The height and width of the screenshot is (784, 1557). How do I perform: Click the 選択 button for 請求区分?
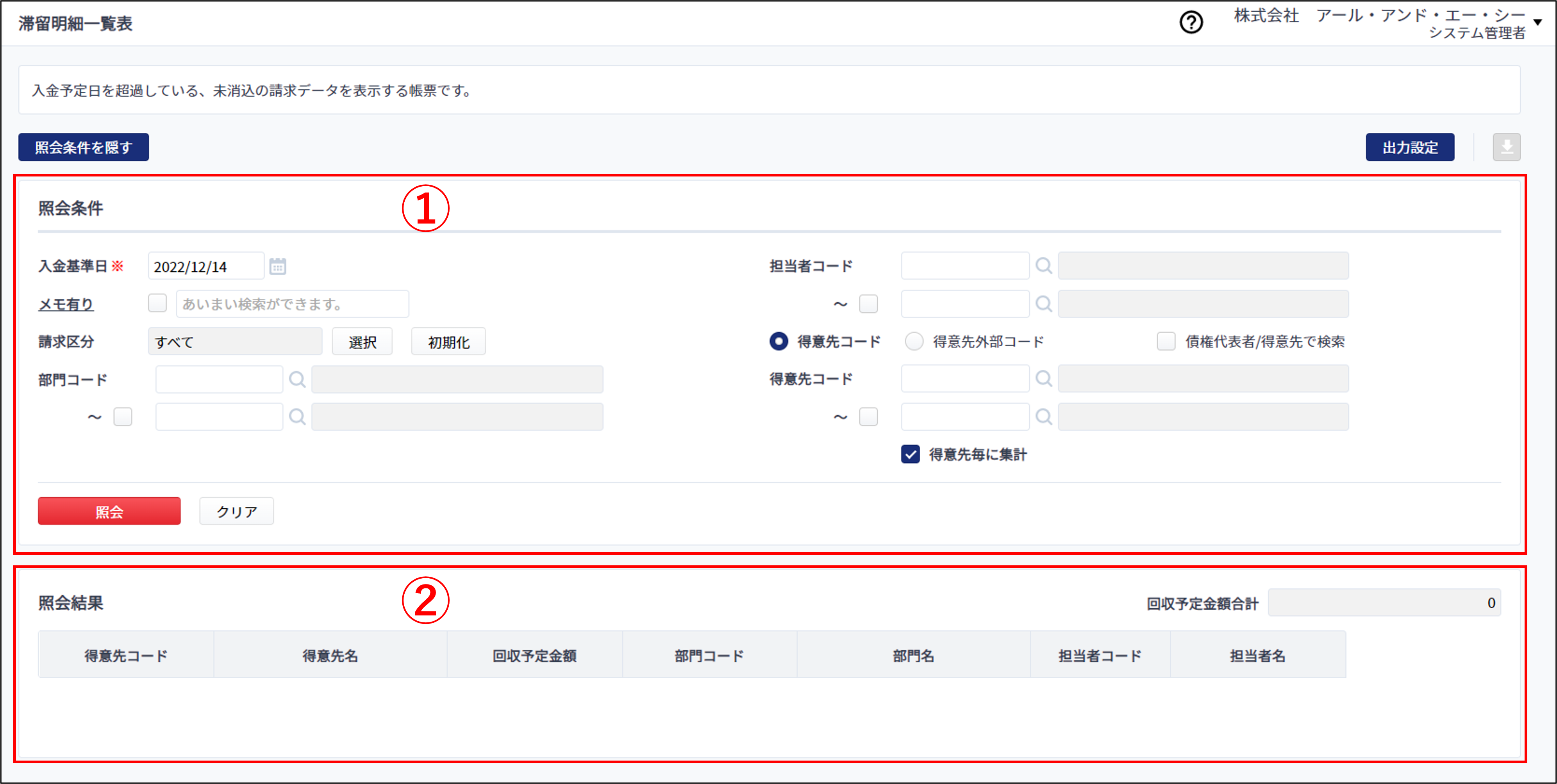[362, 342]
